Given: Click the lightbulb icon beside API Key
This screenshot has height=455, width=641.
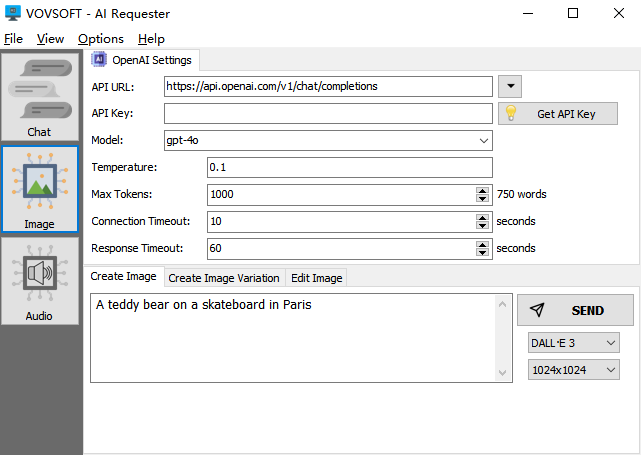Looking at the screenshot, I should click(510, 113).
